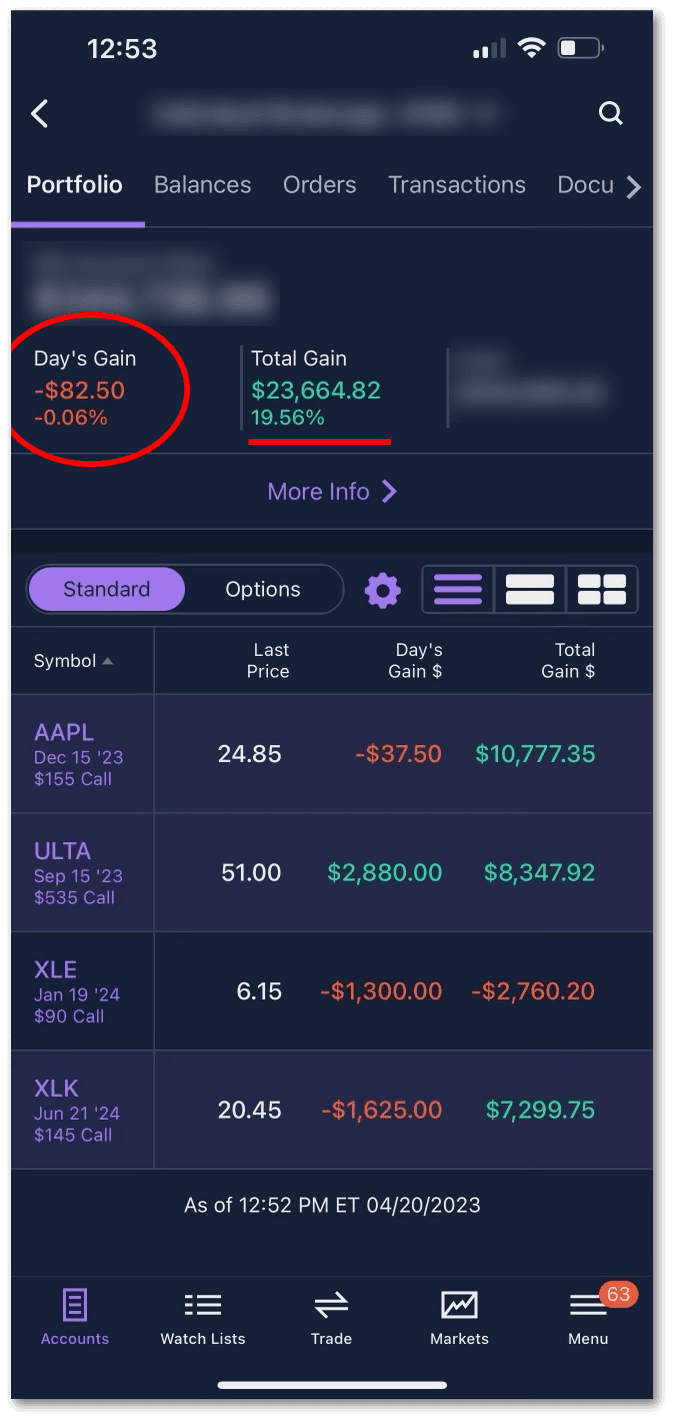Switch to the Options view toggle
Viewport: 673px width, 1420px height.
(263, 590)
